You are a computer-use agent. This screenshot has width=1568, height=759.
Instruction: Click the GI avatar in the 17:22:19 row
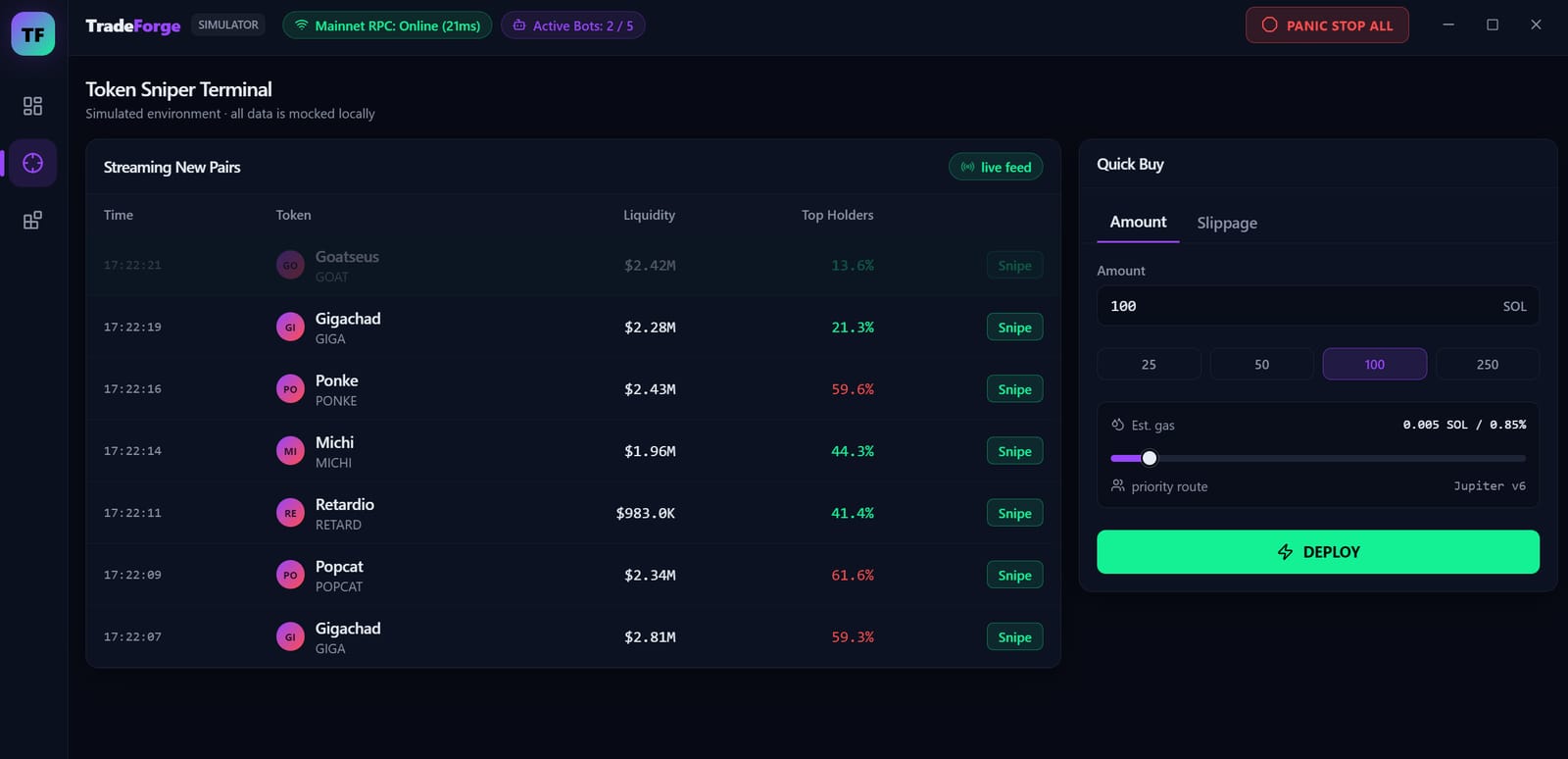290,328
